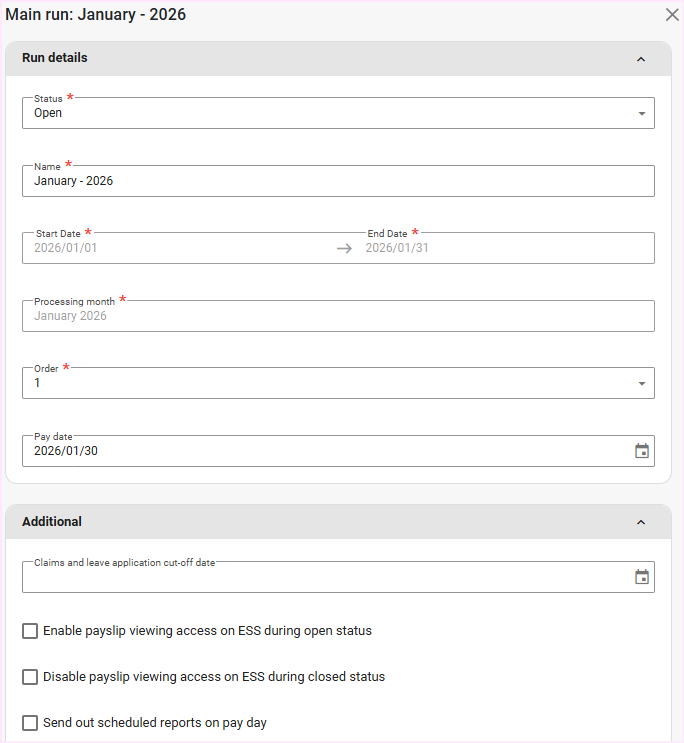The height and width of the screenshot is (743, 684).
Task: Tick Send out scheduled reports on pay day
Action: 31,723
